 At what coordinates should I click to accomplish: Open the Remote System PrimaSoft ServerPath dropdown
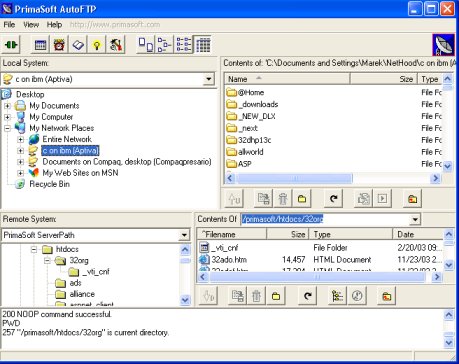(x=184, y=235)
